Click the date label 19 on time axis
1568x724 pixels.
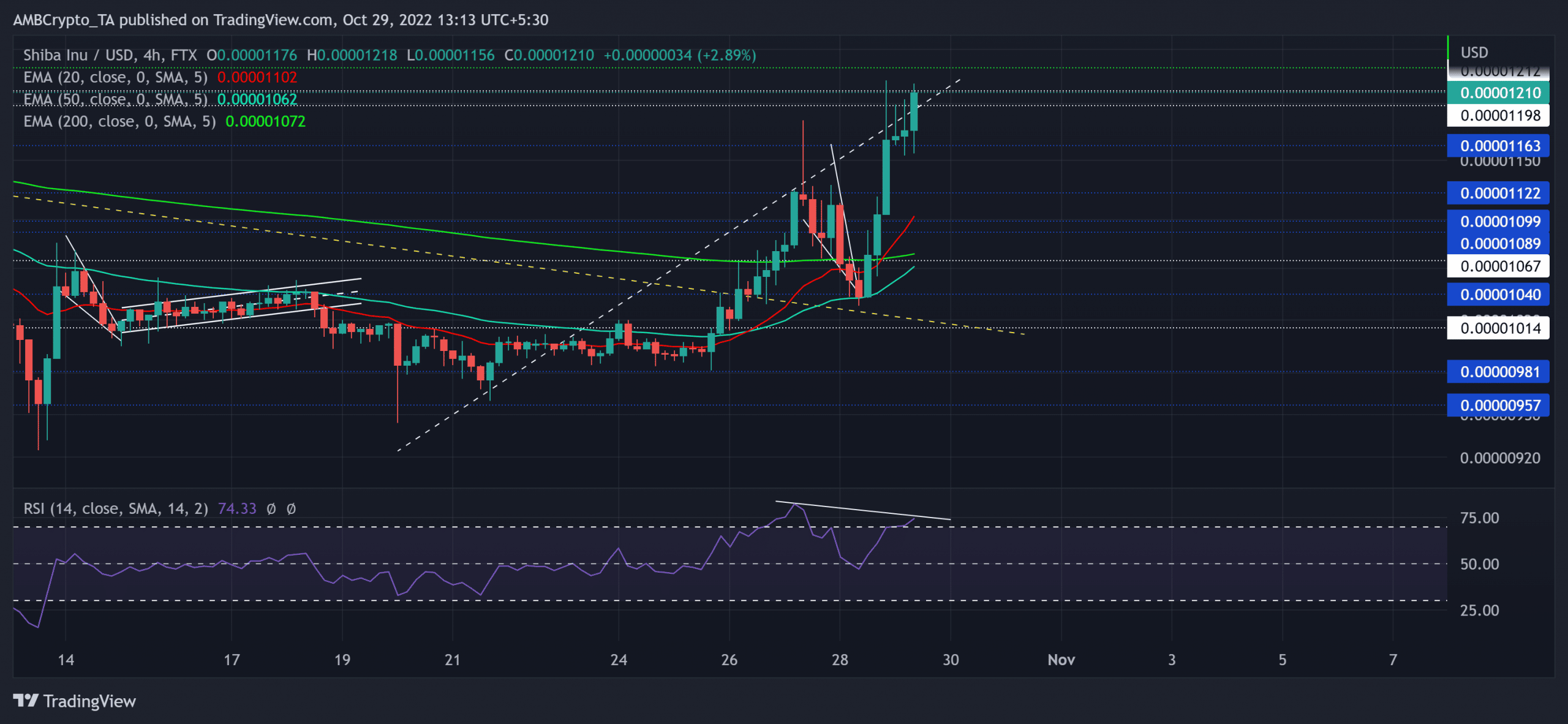click(342, 660)
